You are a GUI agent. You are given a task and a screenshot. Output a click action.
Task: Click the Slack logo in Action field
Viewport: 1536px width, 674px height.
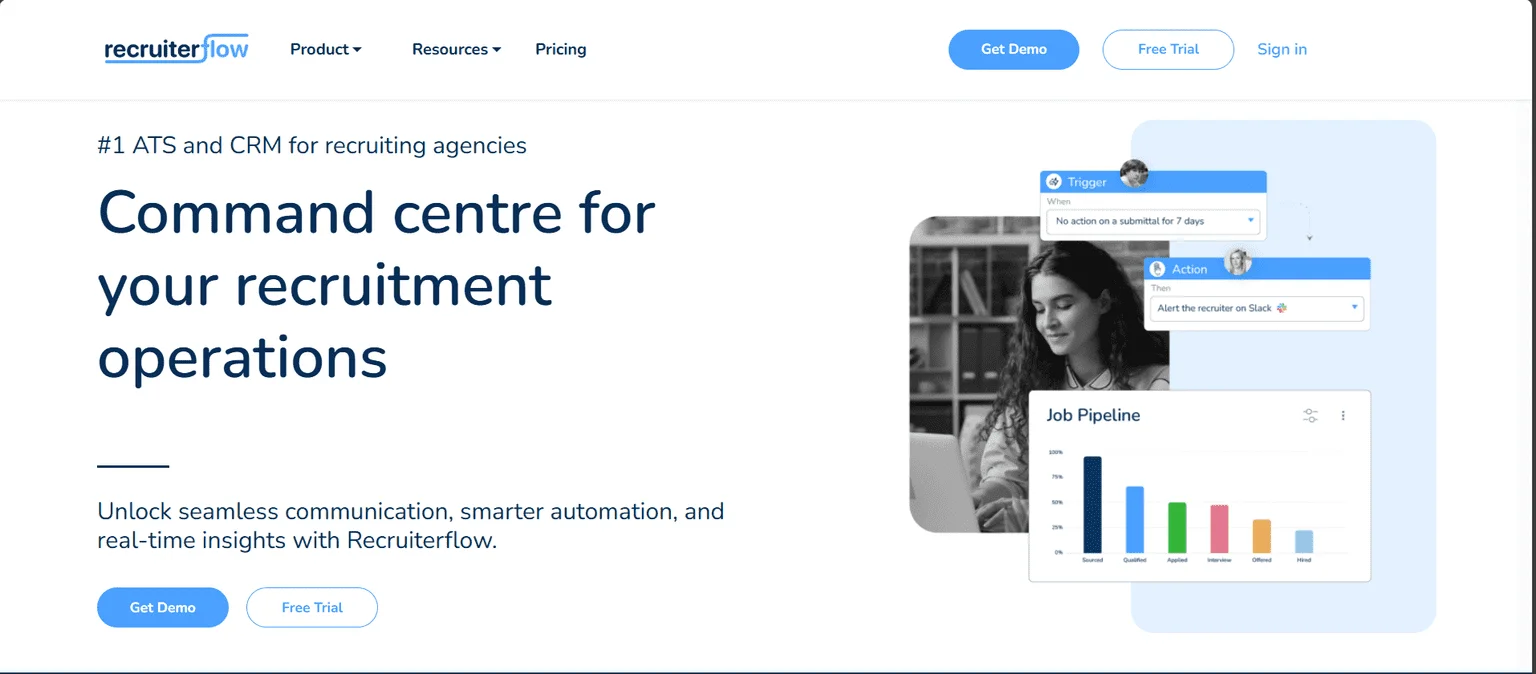point(1282,308)
